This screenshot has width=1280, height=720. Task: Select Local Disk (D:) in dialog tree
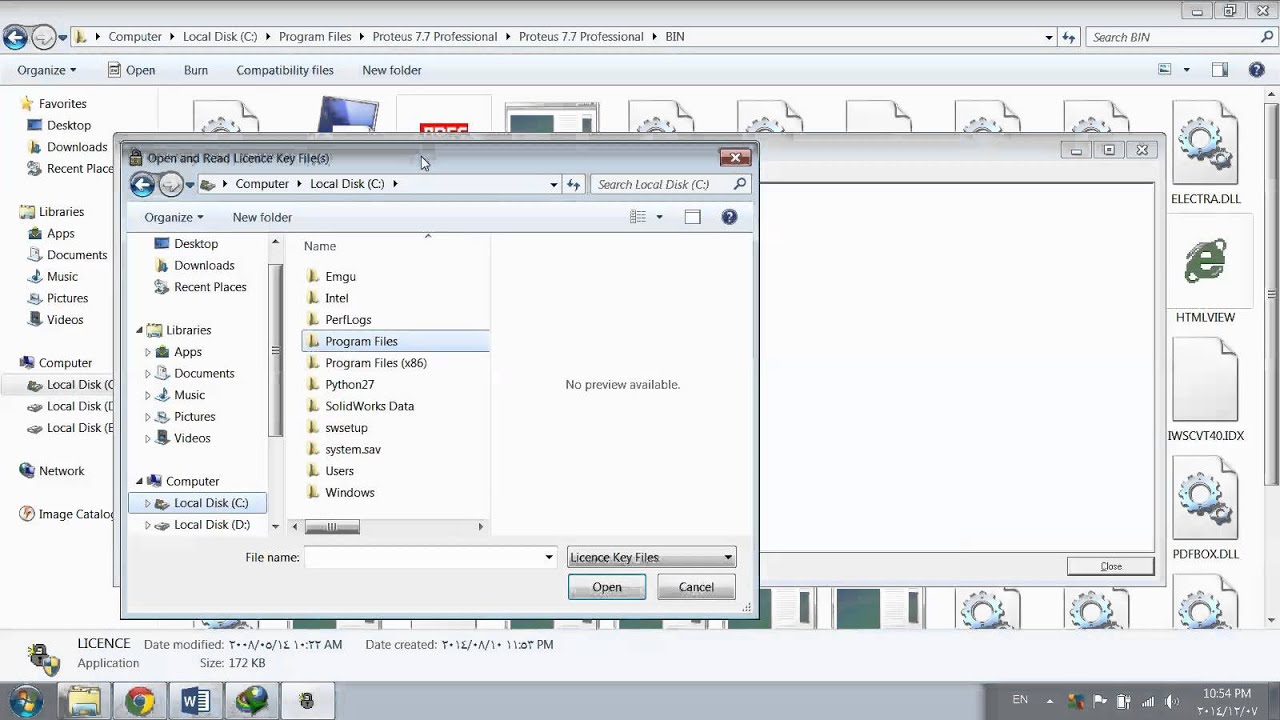coord(211,525)
